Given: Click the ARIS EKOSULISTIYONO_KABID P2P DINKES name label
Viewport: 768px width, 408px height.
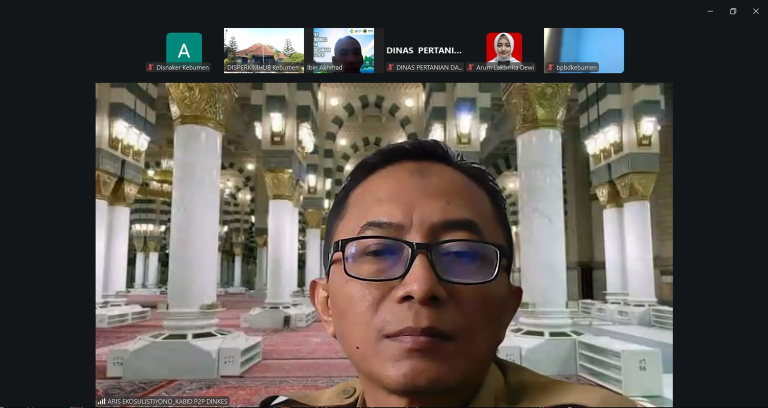Looking at the screenshot, I should [x=167, y=402].
